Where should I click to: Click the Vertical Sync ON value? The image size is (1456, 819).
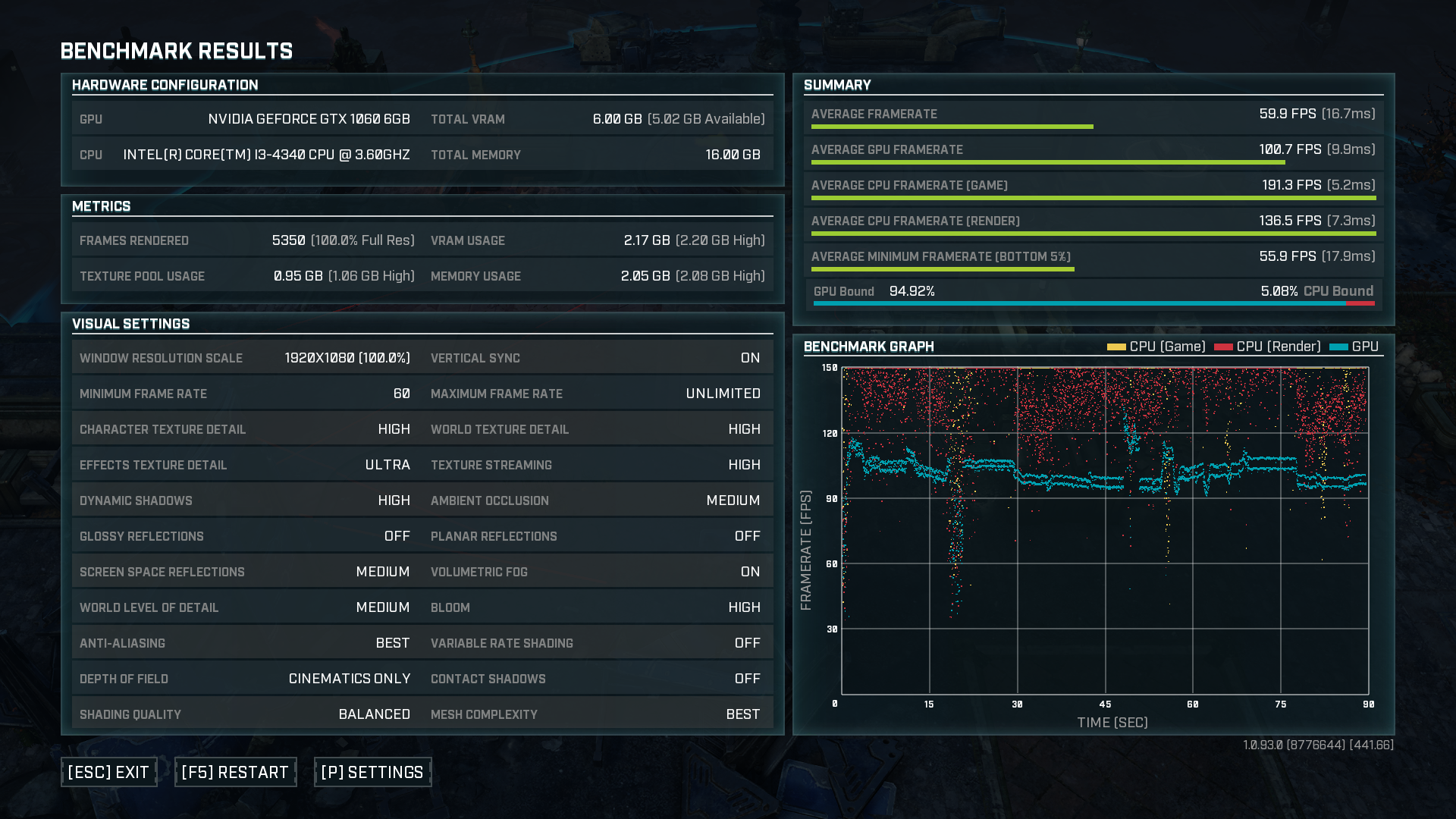click(x=750, y=358)
